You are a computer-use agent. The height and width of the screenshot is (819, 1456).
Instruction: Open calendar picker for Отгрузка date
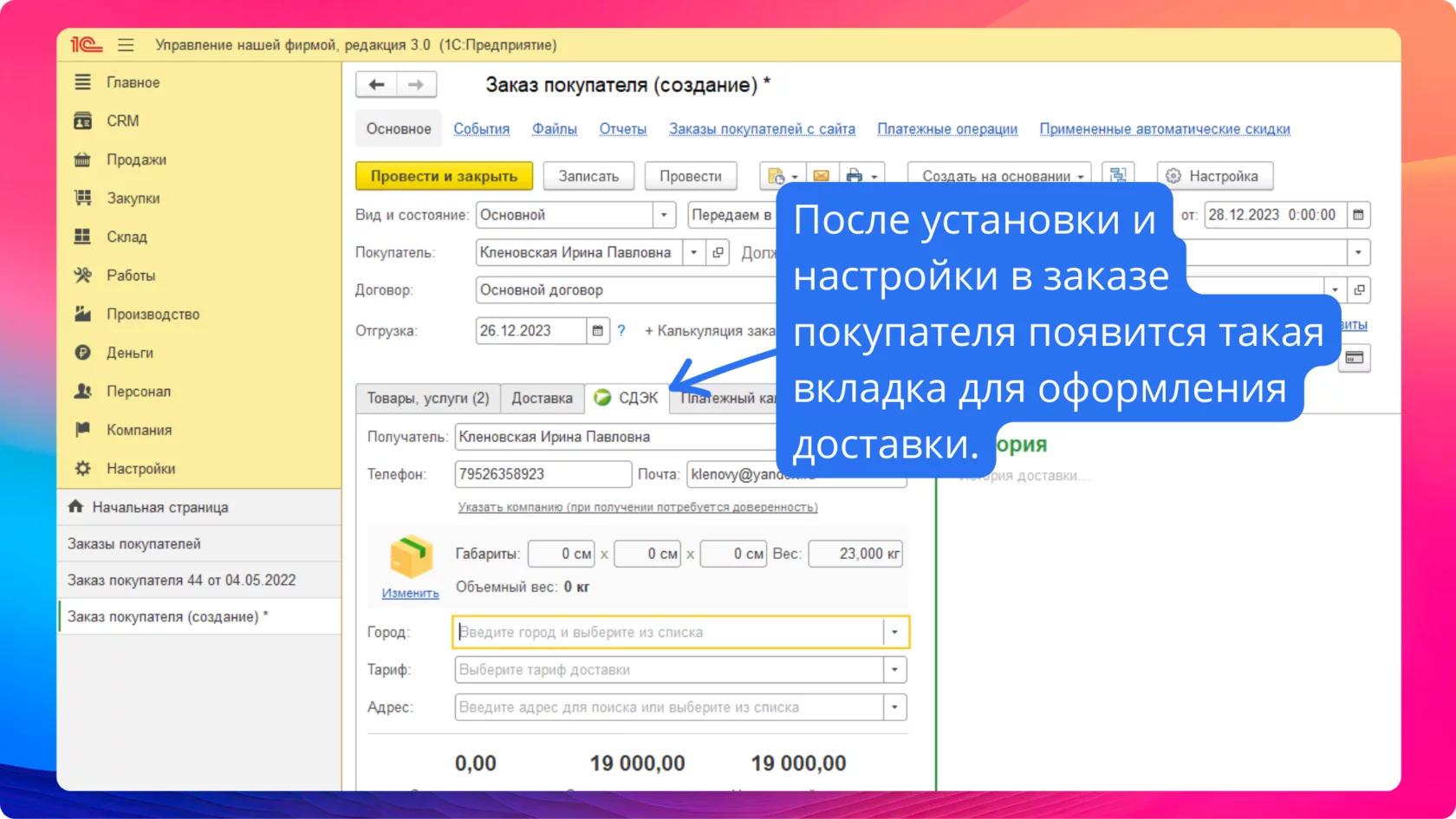click(597, 330)
